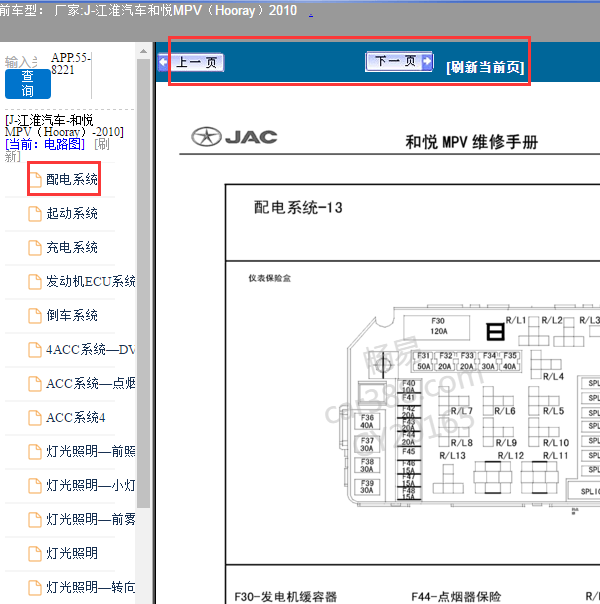Click the left arrow icon beside 上一页
Image resolution: width=600 pixels, height=604 pixels.
(x=163, y=62)
